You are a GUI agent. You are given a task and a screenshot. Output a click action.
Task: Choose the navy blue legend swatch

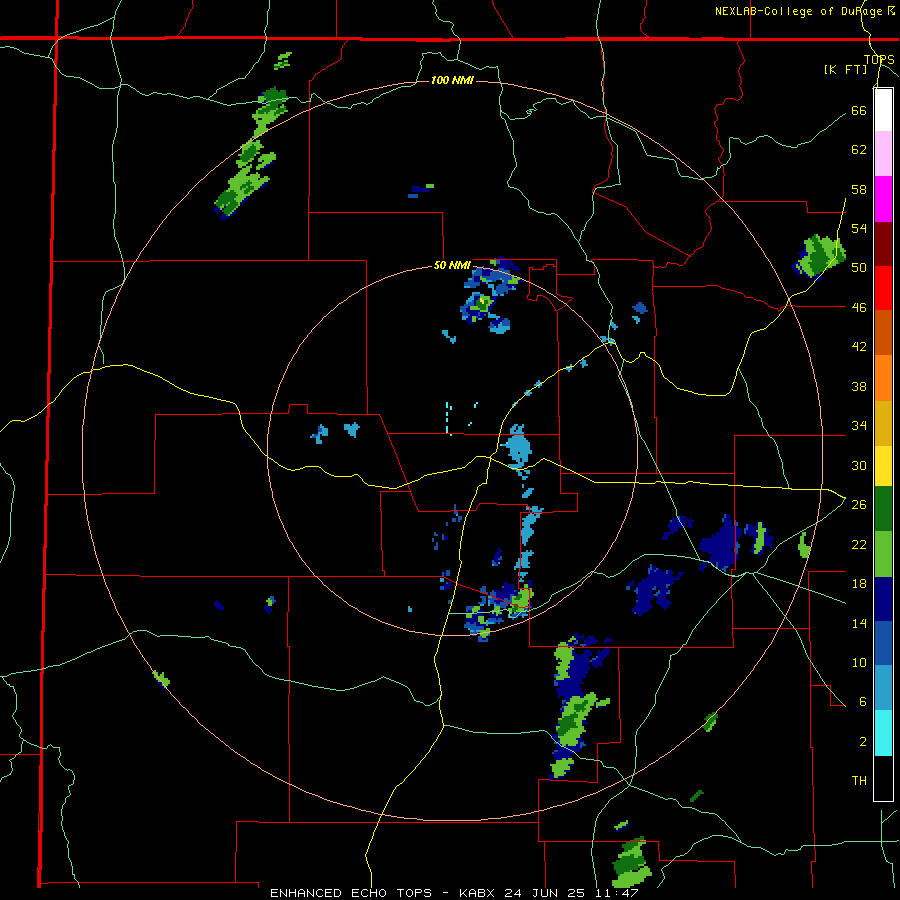[x=883, y=599]
